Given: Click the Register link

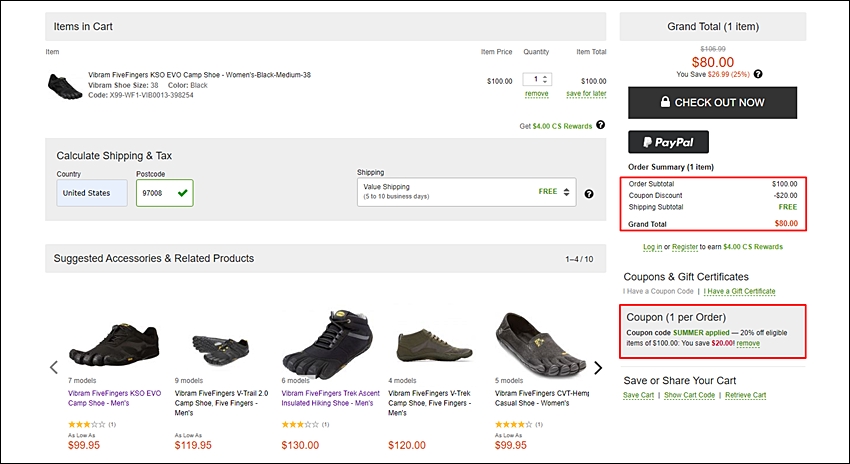Looking at the screenshot, I should (x=685, y=247).
